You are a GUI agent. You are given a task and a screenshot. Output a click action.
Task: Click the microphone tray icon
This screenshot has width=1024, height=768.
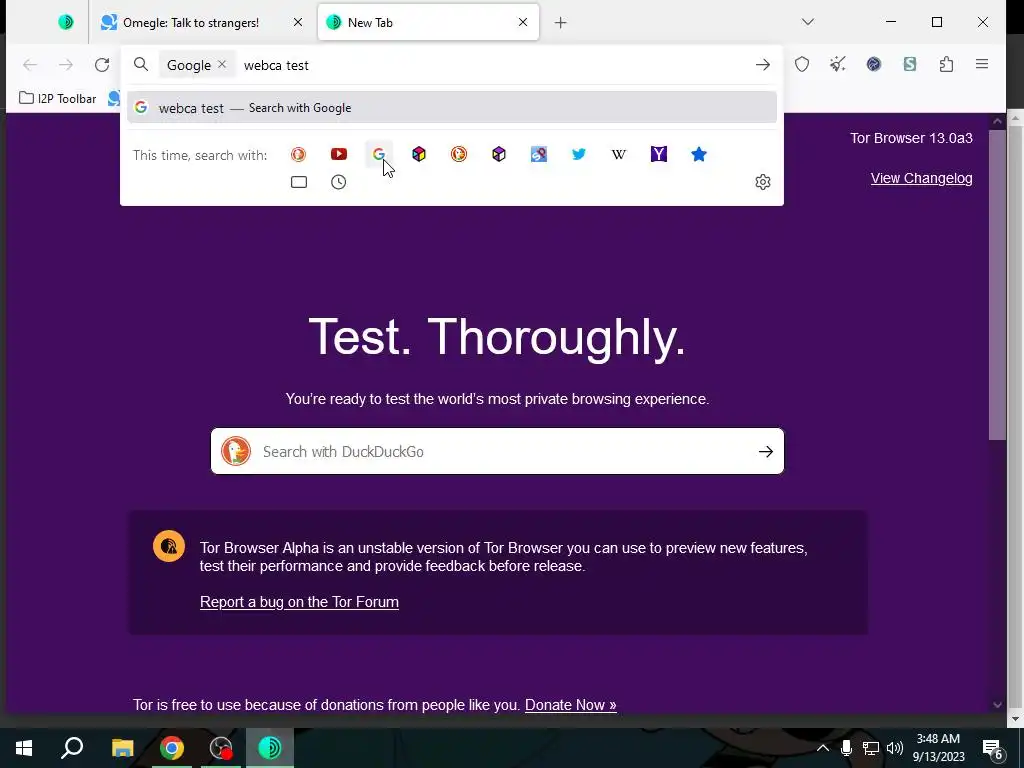[x=846, y=748]
